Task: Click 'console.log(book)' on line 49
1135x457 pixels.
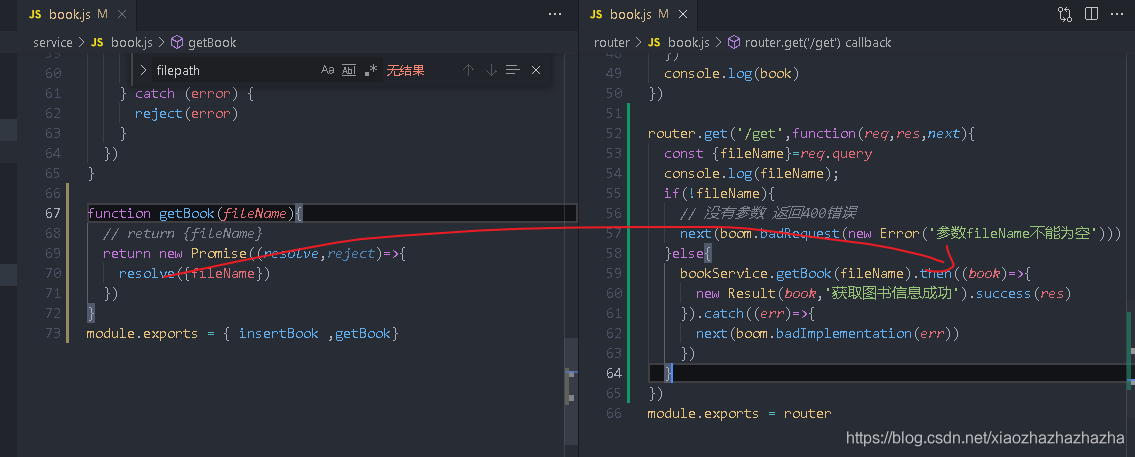Action: point(732,73)
